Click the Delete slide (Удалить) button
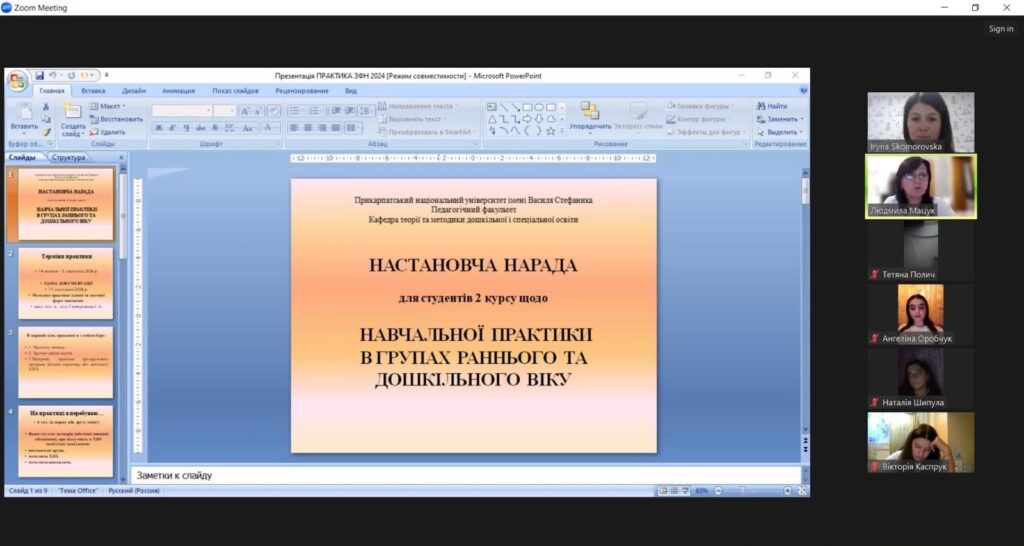The height and width of the screenshot is (546, 1024). coord(109,132)
